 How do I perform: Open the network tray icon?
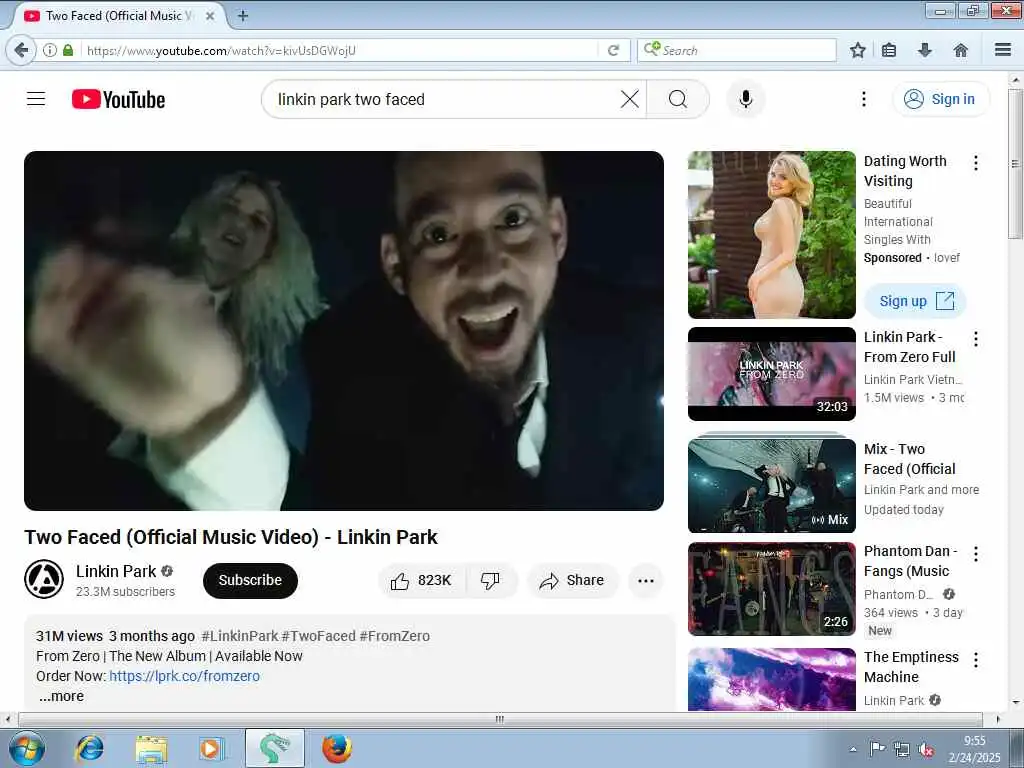[902, 750]
